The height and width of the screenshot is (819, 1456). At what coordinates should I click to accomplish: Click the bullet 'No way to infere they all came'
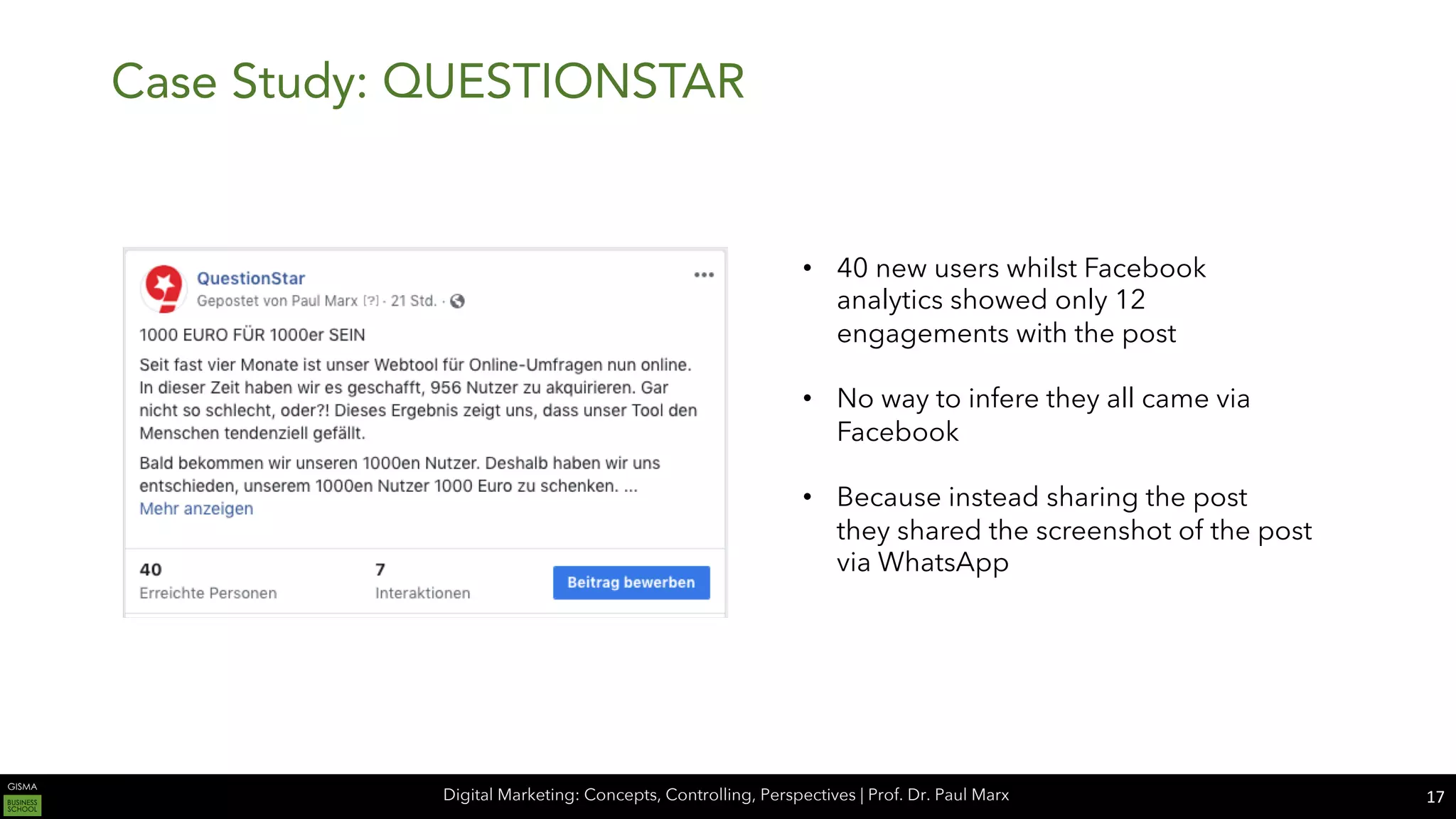[x=1043, y=415]
